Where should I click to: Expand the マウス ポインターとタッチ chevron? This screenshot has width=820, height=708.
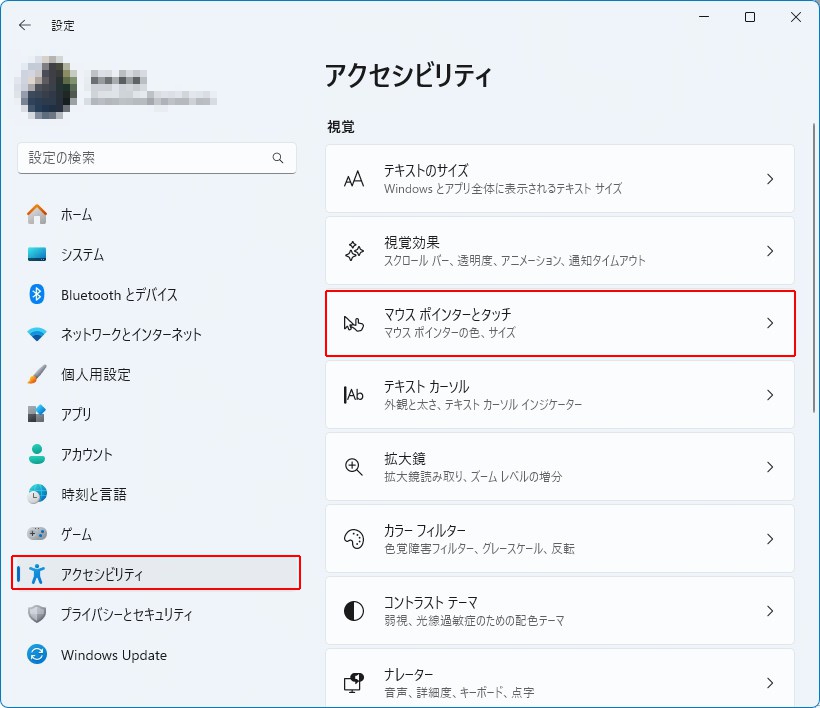(x=769, y=323)
